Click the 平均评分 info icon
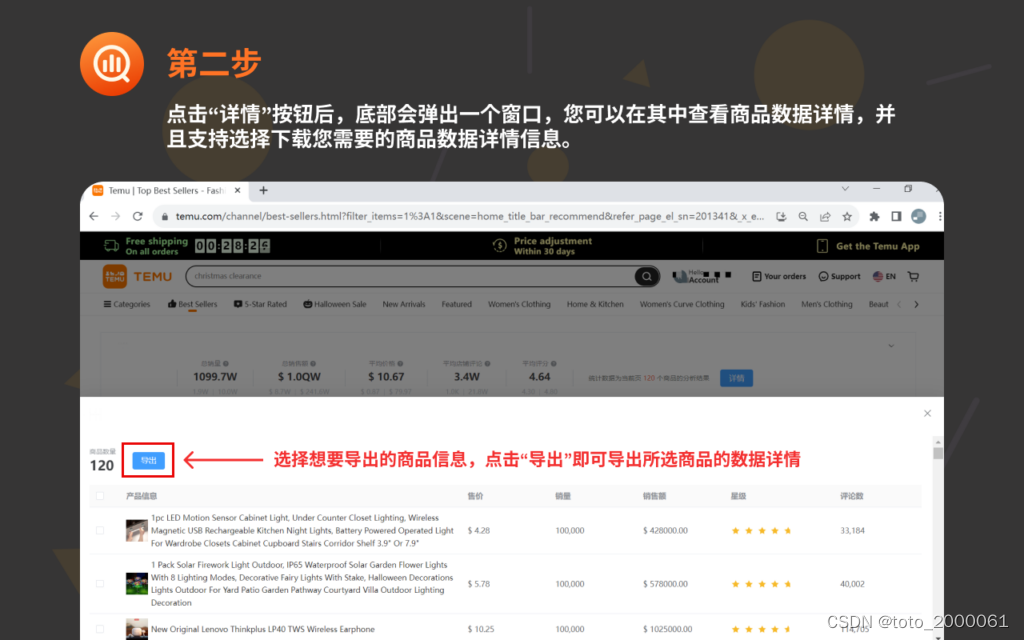1024x640 pixels. pyautogui.click(x=554, y=363)
